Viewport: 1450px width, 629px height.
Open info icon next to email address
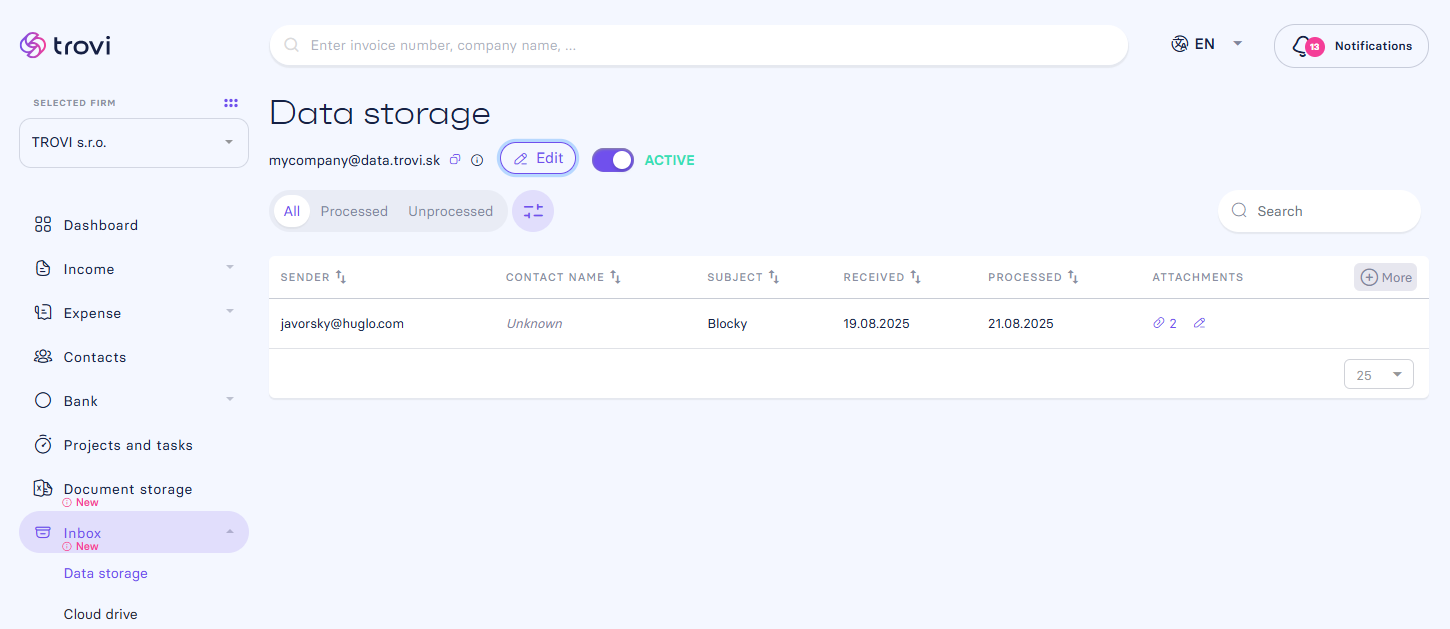[477, 160]
